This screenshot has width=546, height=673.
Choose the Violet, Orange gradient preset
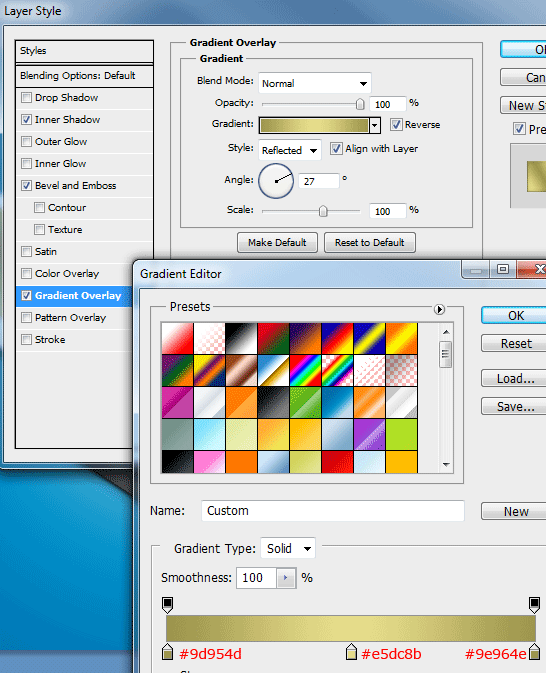[x=305, y=339]
